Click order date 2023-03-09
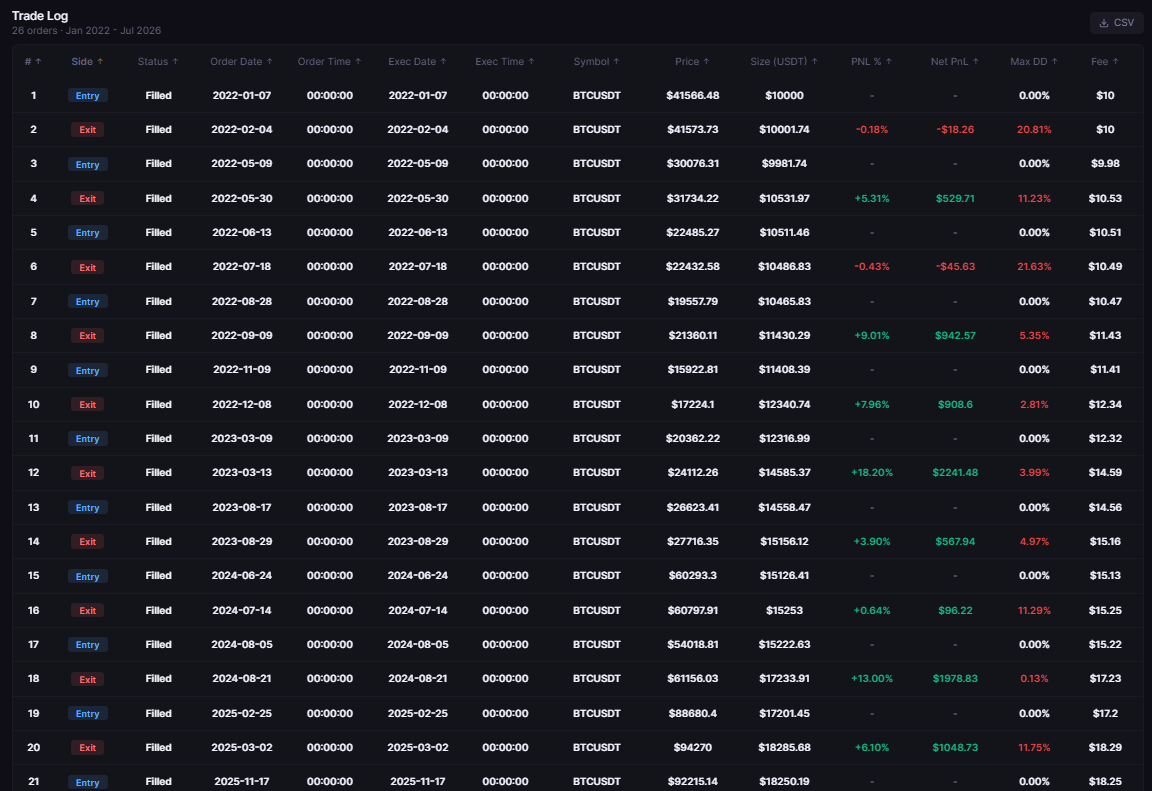Viewport: 1152px width, 791px height. pyautogui.click(x=242, y=438)
